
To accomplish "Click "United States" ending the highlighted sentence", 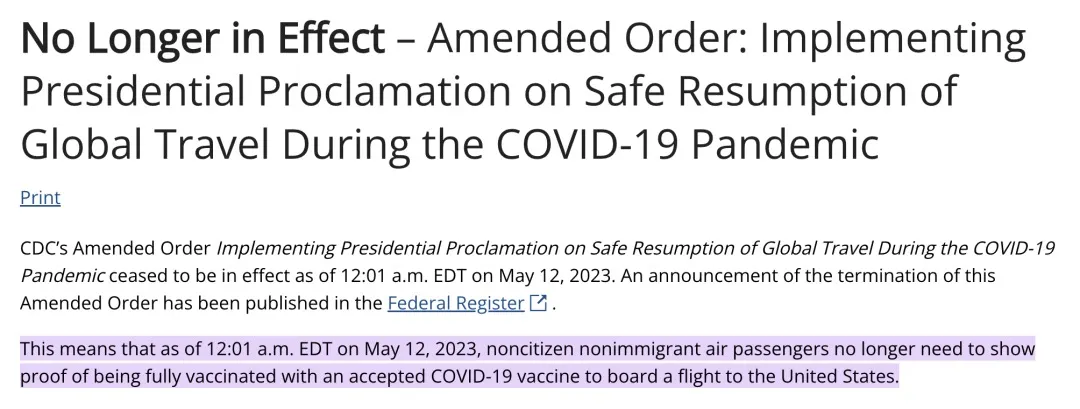I will [x=846, y=377].
